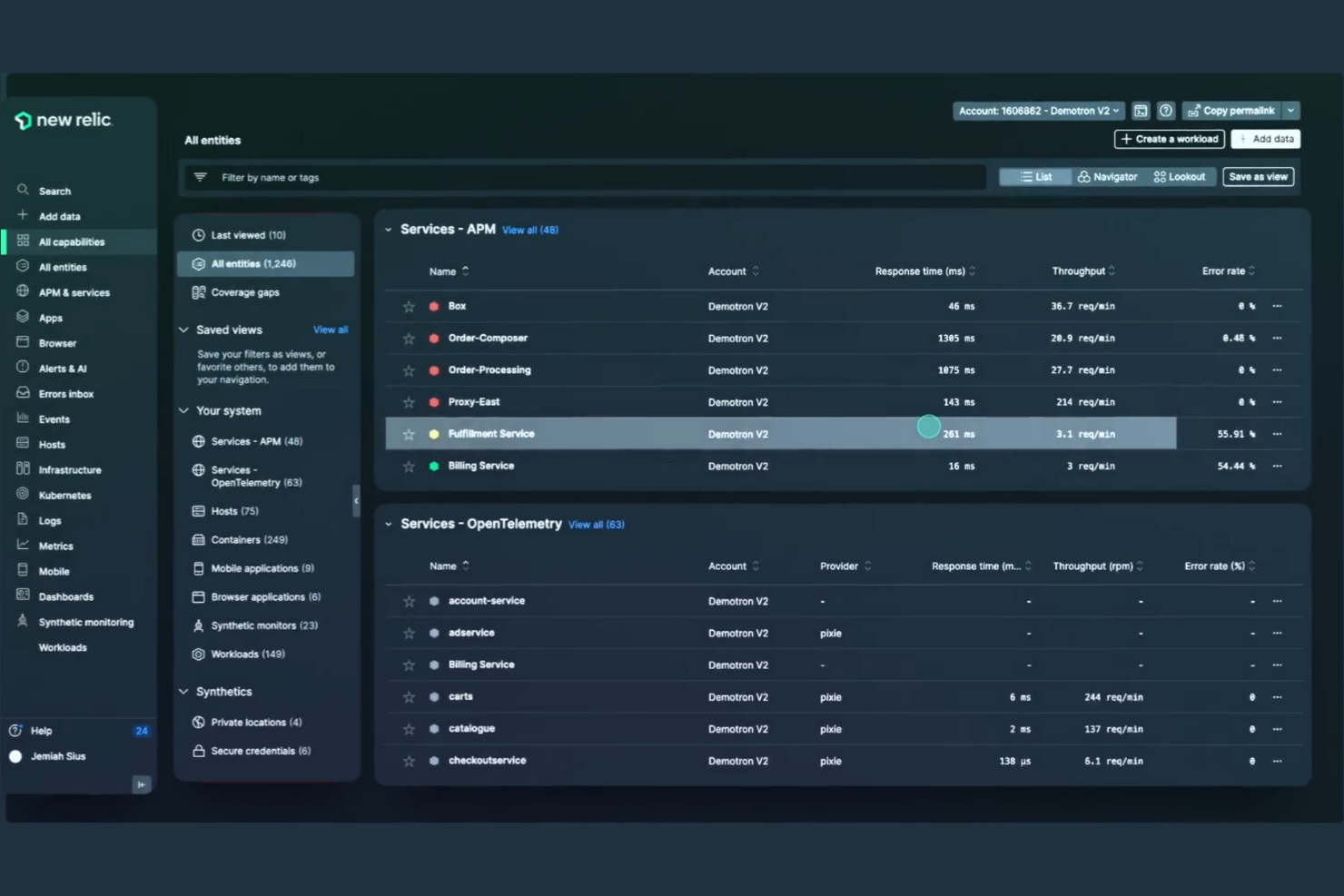
Task: Open the Kubernetes section from the sidebar
Action: [23, 495]
